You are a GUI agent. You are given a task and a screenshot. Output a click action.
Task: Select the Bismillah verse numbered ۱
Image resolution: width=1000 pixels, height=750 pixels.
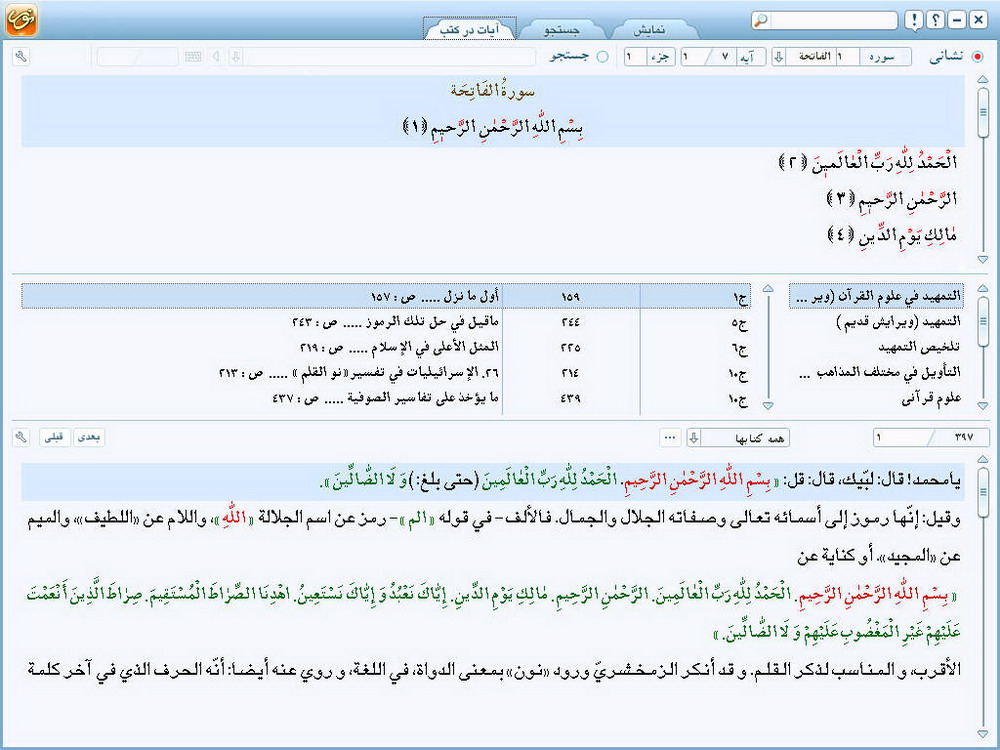pyautogui.click(x=494, y=126)
